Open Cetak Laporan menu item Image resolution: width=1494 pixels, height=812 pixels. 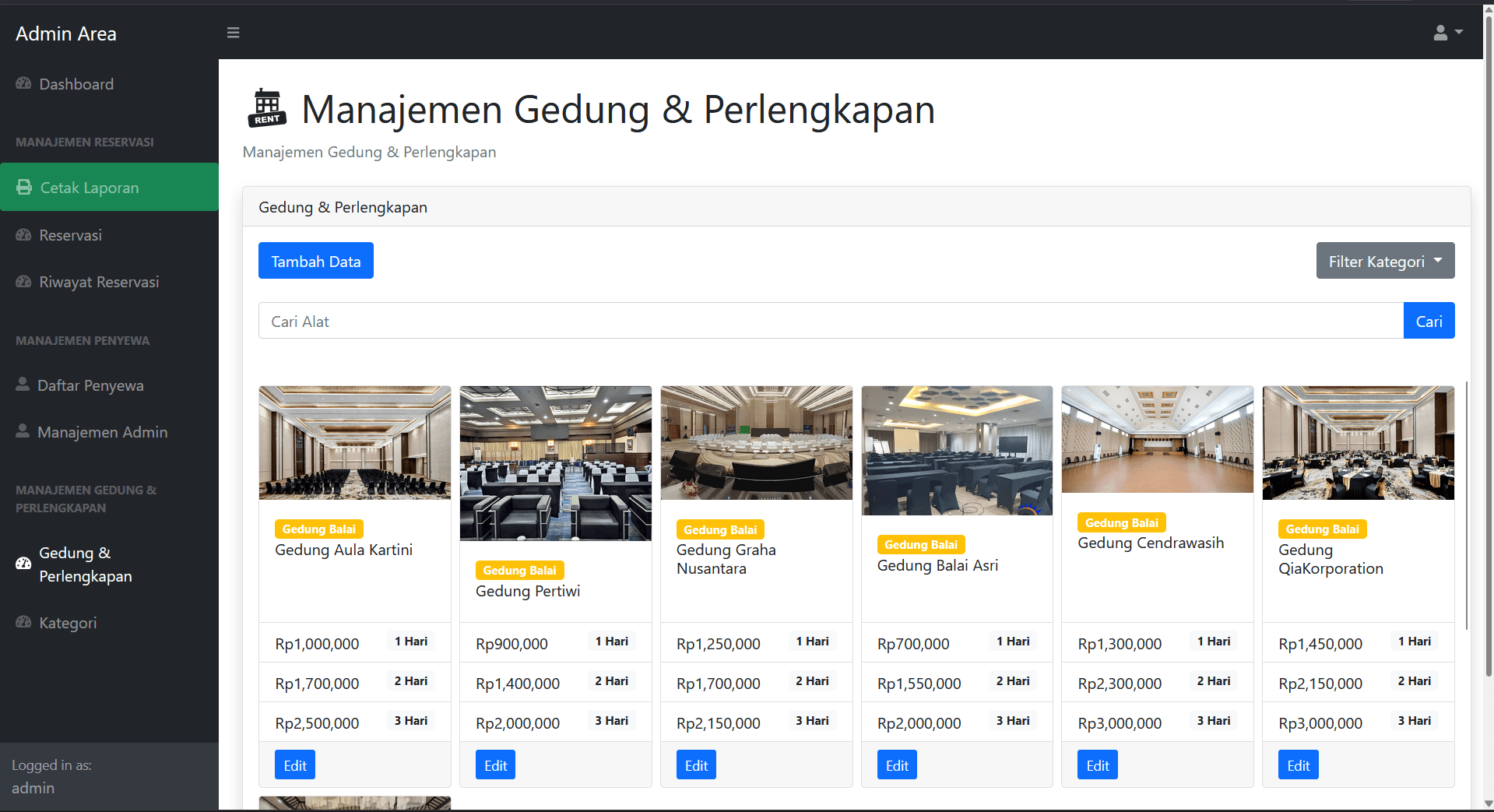click(x=109, y=187)
